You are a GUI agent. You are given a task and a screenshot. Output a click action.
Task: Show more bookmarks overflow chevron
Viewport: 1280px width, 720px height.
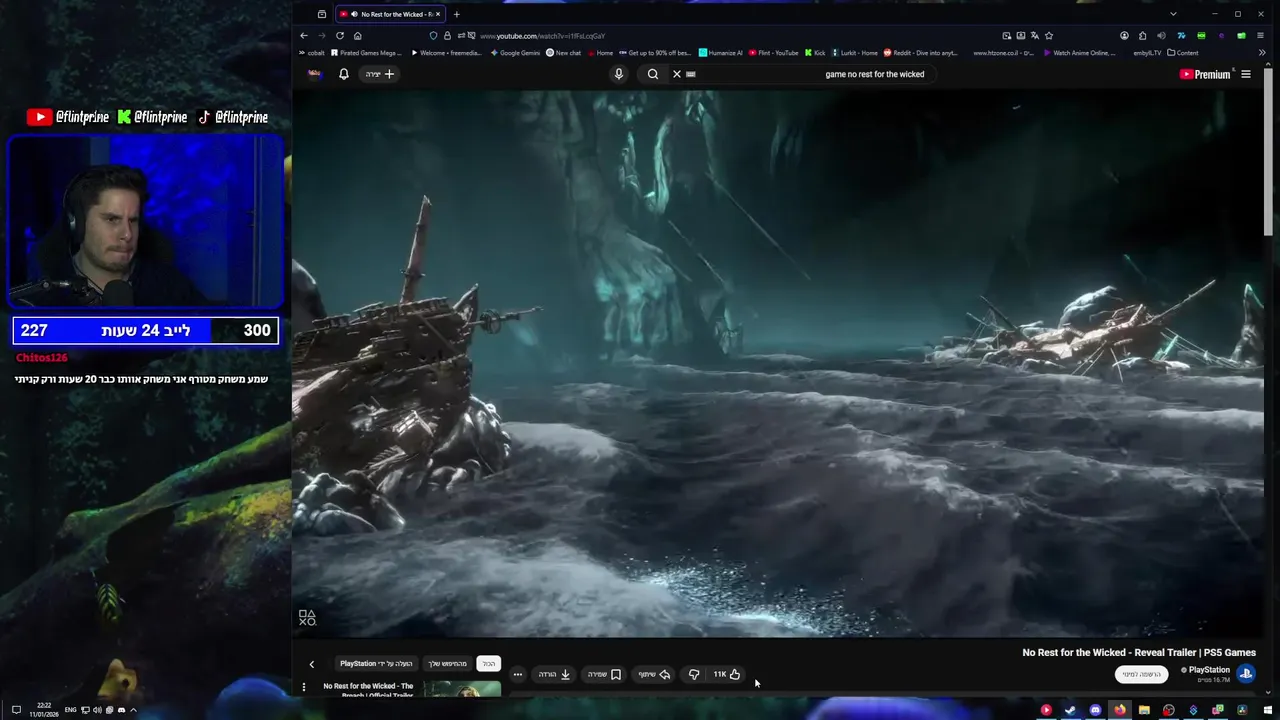1263,53
